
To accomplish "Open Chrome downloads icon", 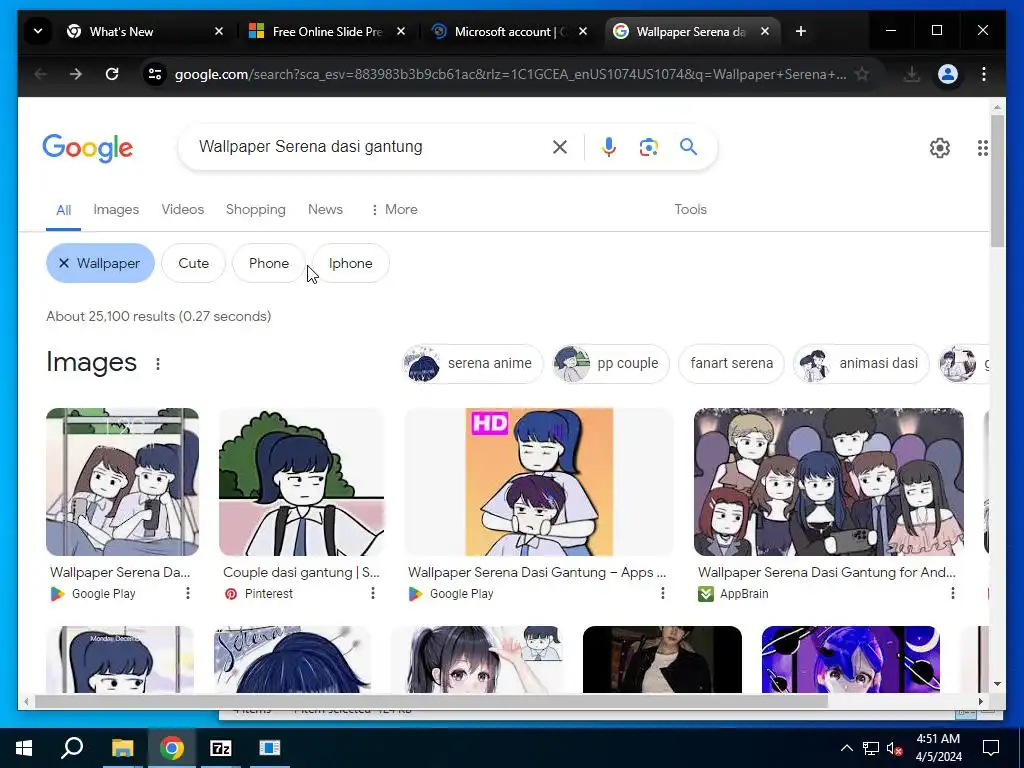I will click(x=912, y=74).
